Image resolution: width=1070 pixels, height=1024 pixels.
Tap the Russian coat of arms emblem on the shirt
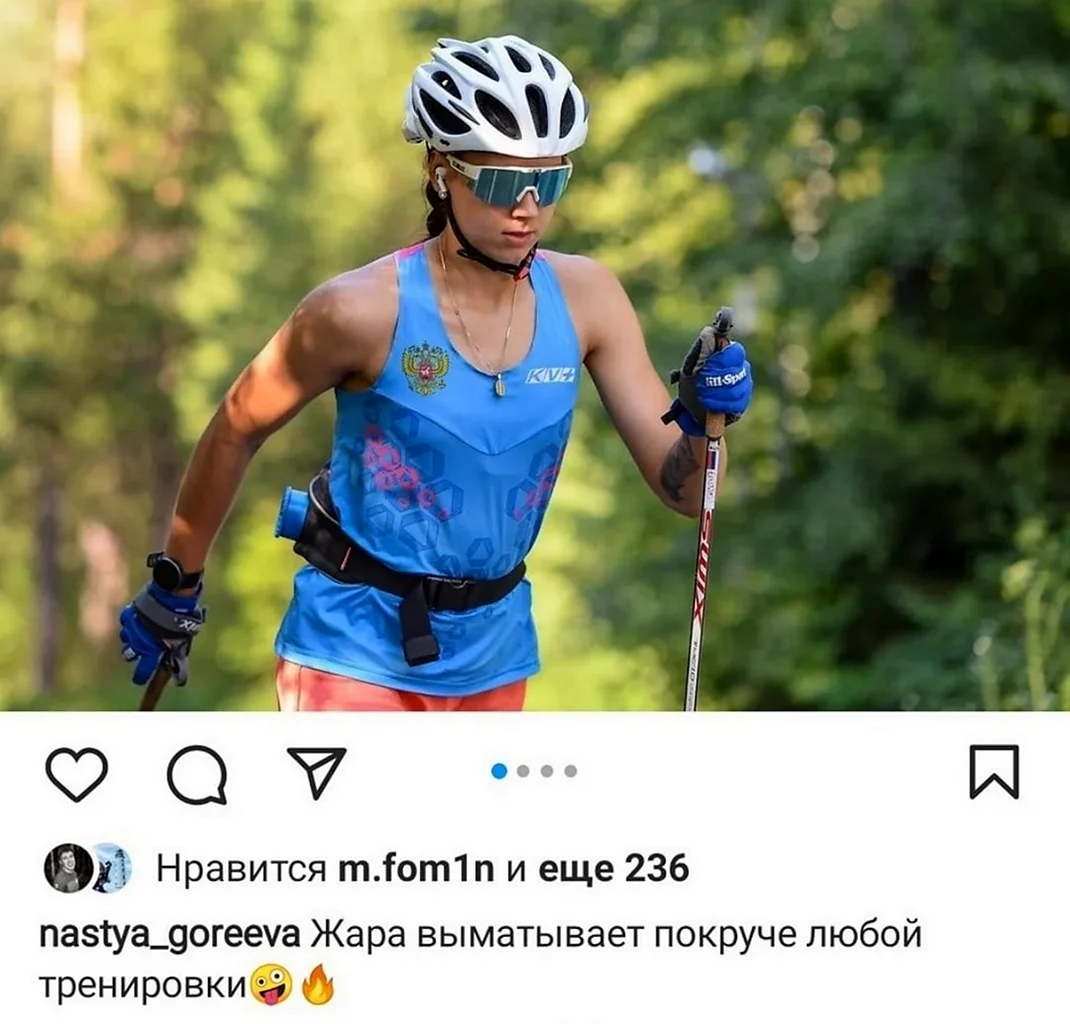coord(426,369)
